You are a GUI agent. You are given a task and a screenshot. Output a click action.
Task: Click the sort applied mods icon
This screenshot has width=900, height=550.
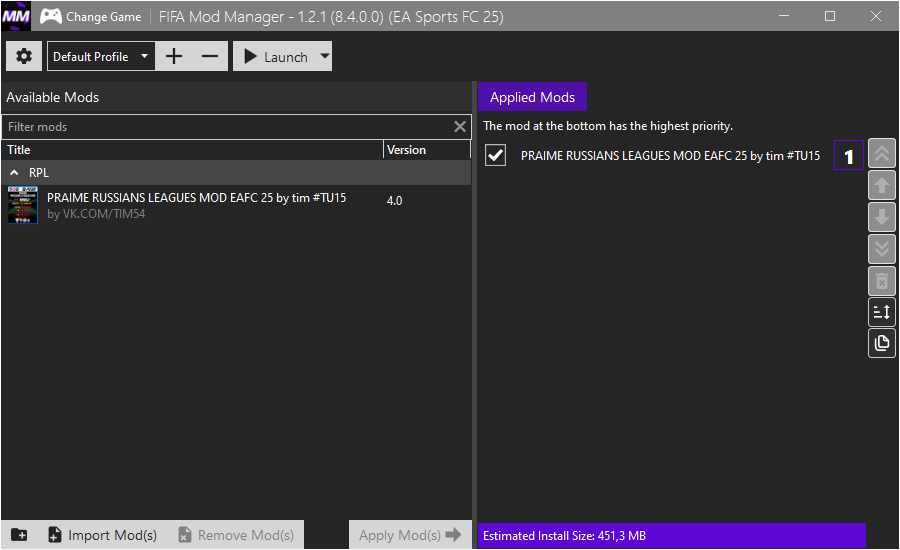(x=882, y=312)
